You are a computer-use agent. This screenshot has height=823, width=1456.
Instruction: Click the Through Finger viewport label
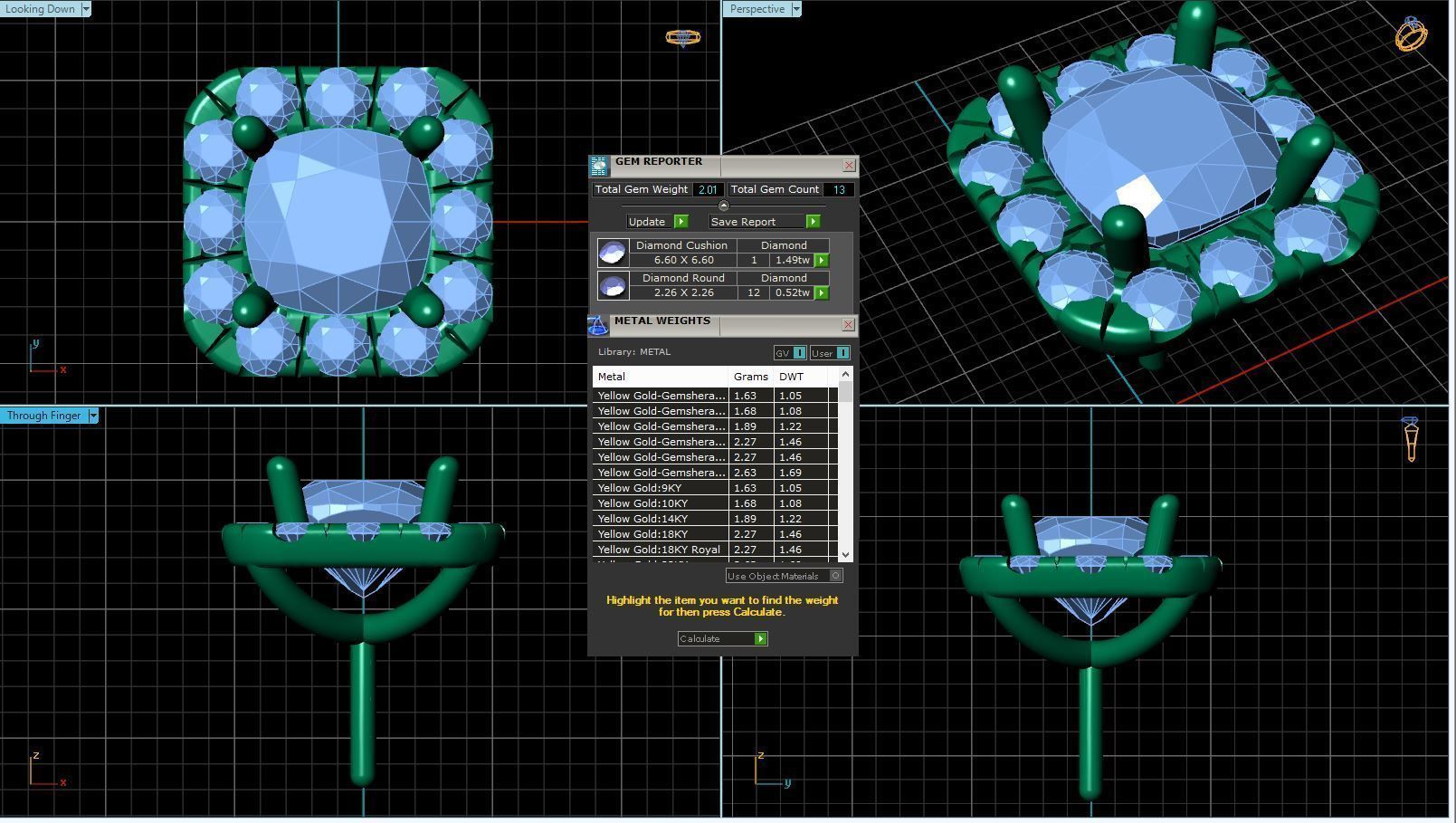pyautogui.click(x=43, y=416)
